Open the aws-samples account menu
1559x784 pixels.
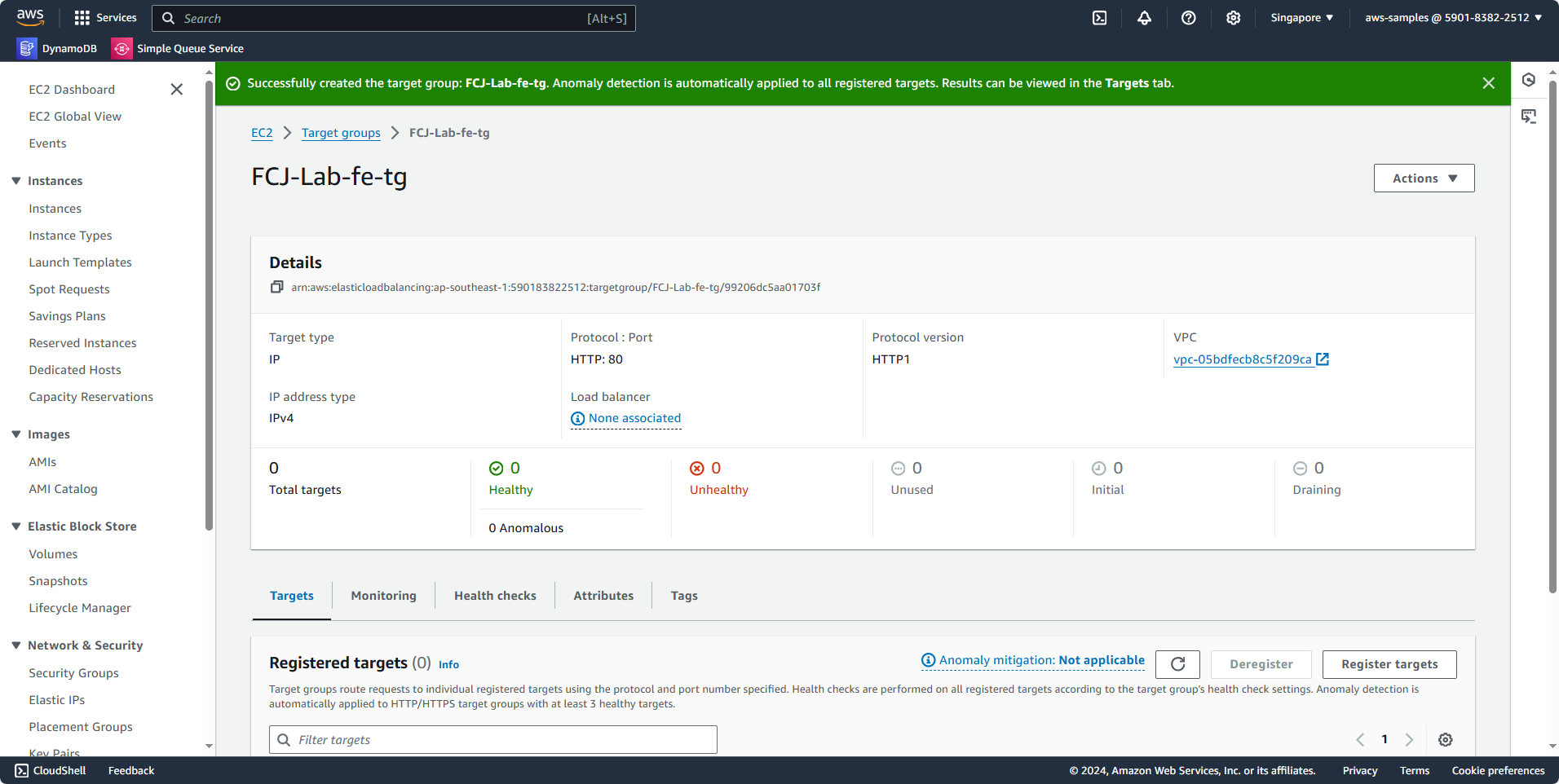[1454, 18]
